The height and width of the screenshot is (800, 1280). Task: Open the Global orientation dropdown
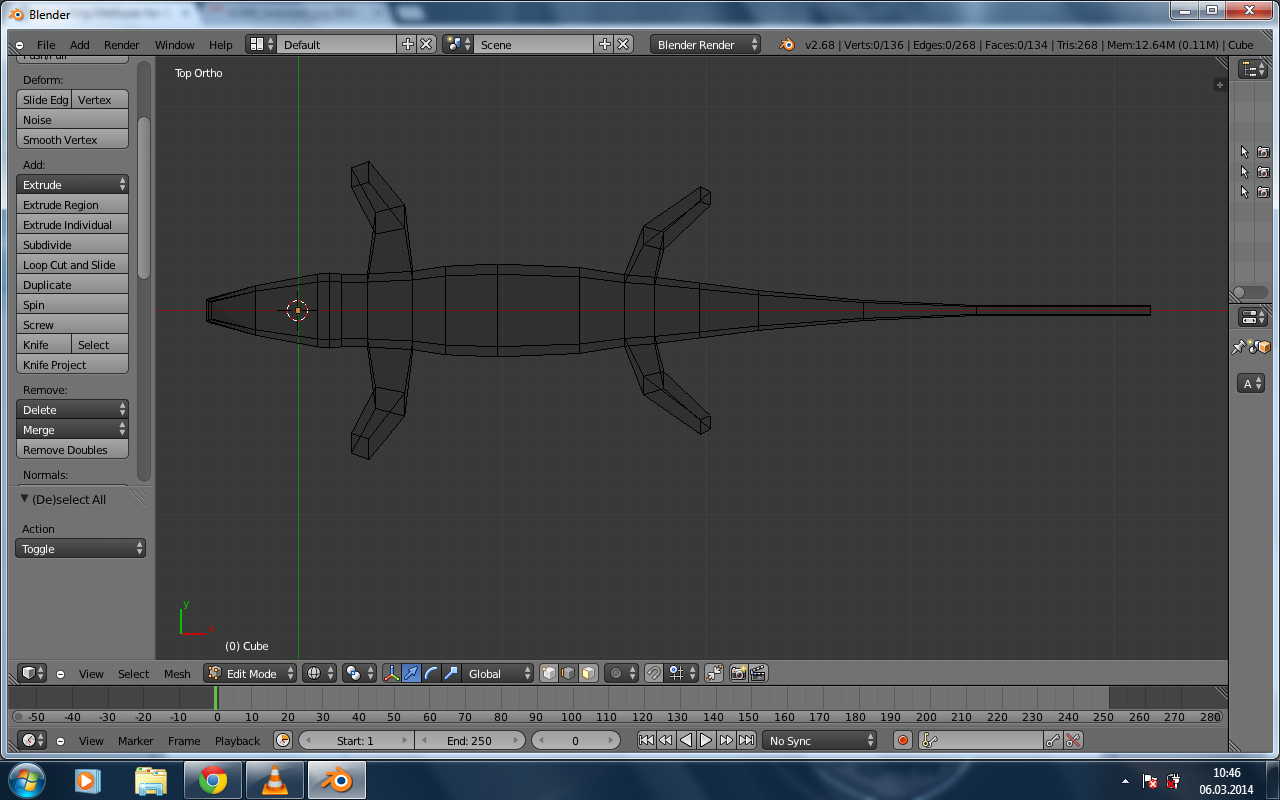tap(499, 673)
